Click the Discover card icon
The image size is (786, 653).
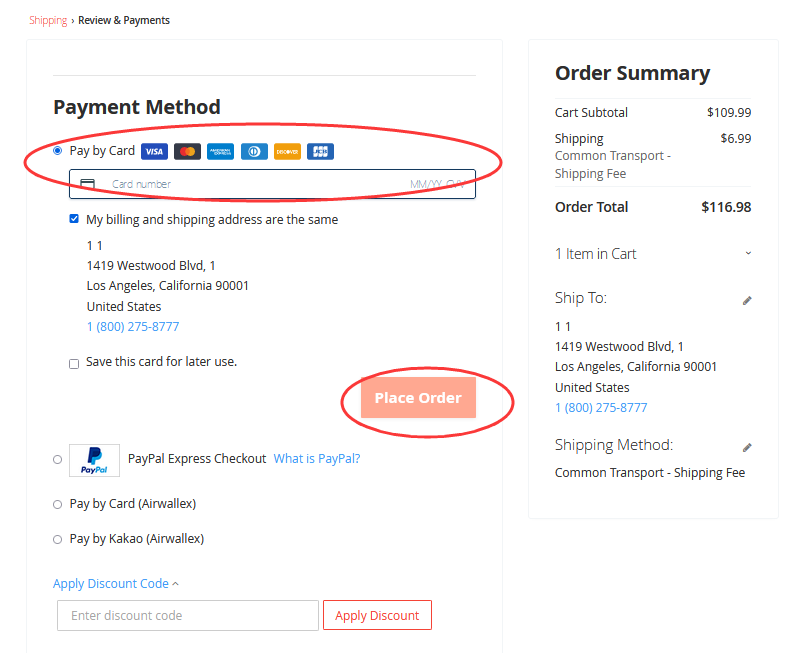(287, 151)
